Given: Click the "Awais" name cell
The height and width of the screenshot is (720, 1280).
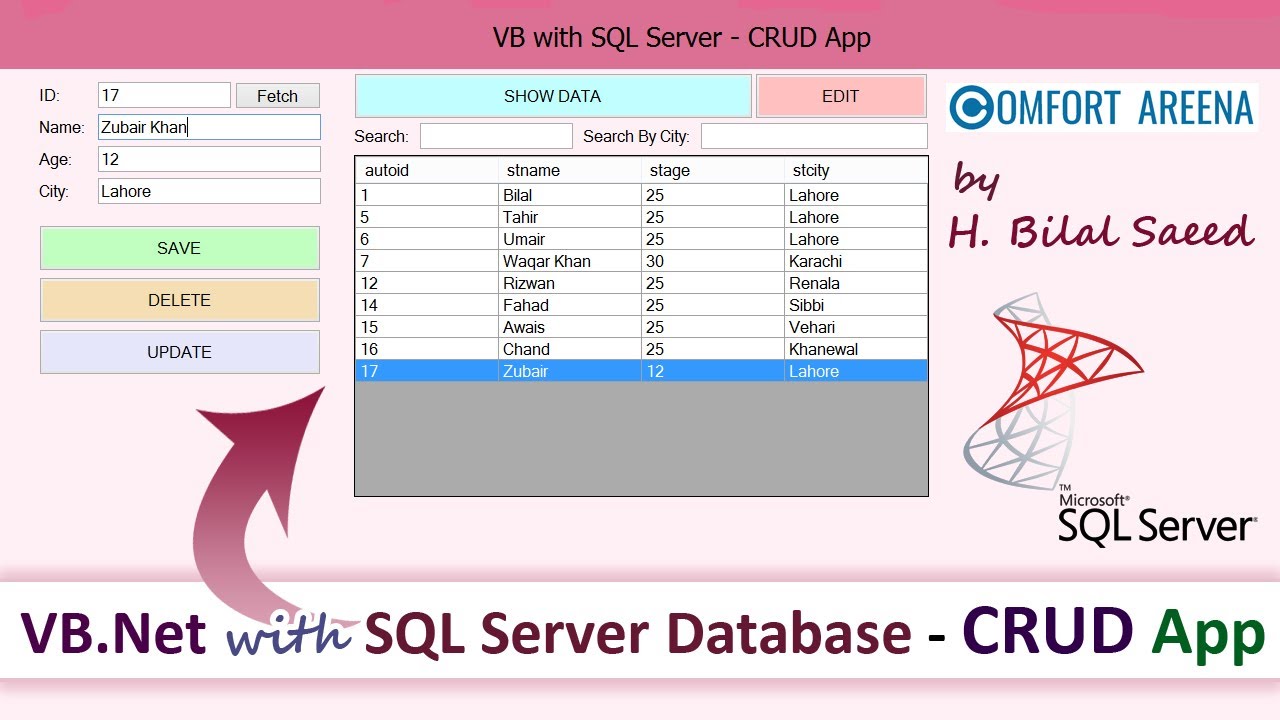Looking at the screenshot, I should (570, 327).
